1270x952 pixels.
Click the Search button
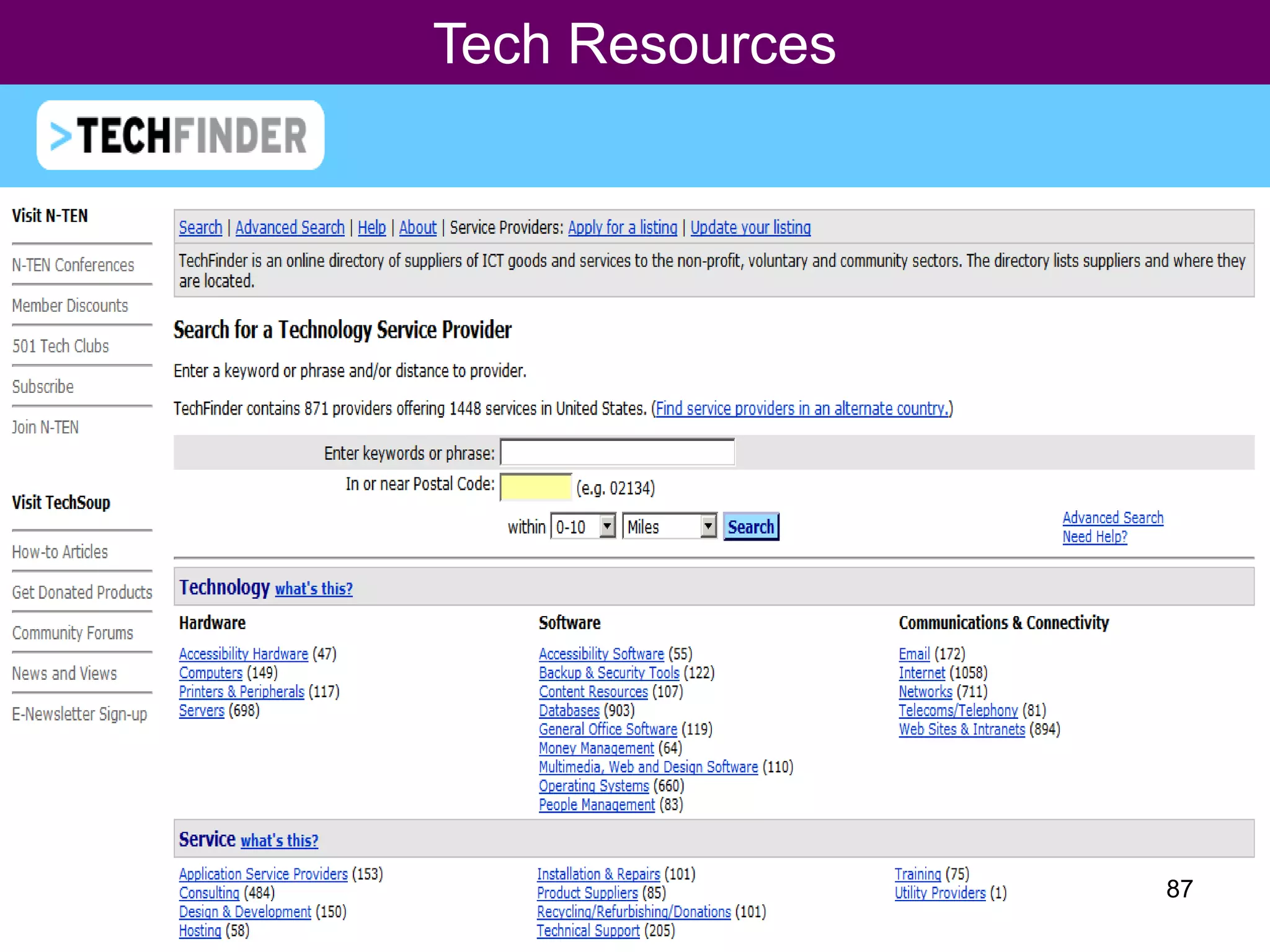tap(751, 527)
